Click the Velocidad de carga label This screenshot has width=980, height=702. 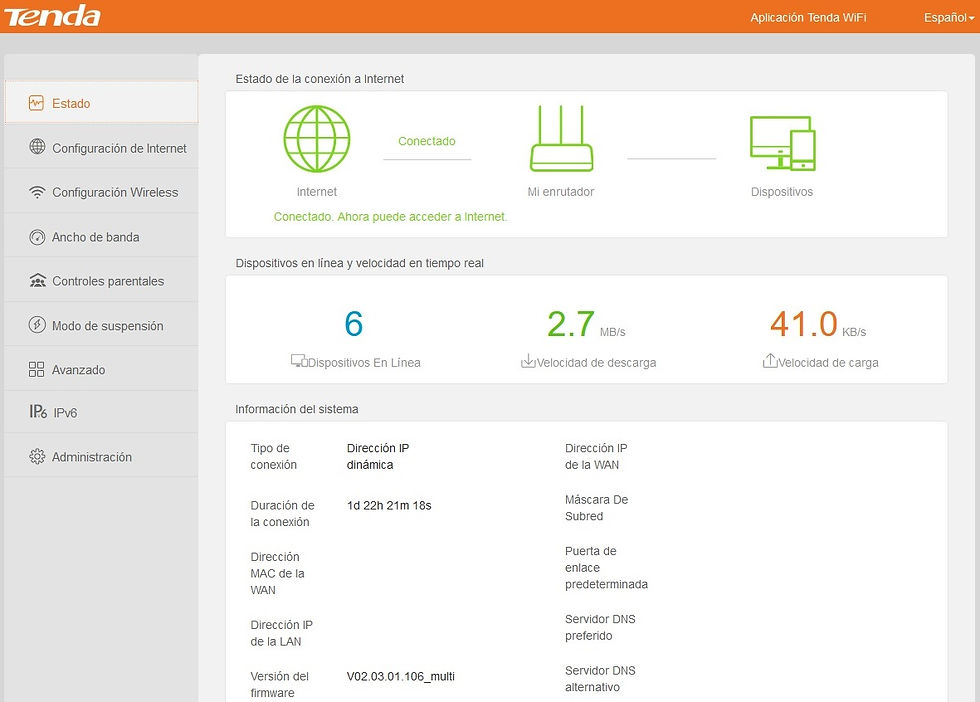point(828,363)
